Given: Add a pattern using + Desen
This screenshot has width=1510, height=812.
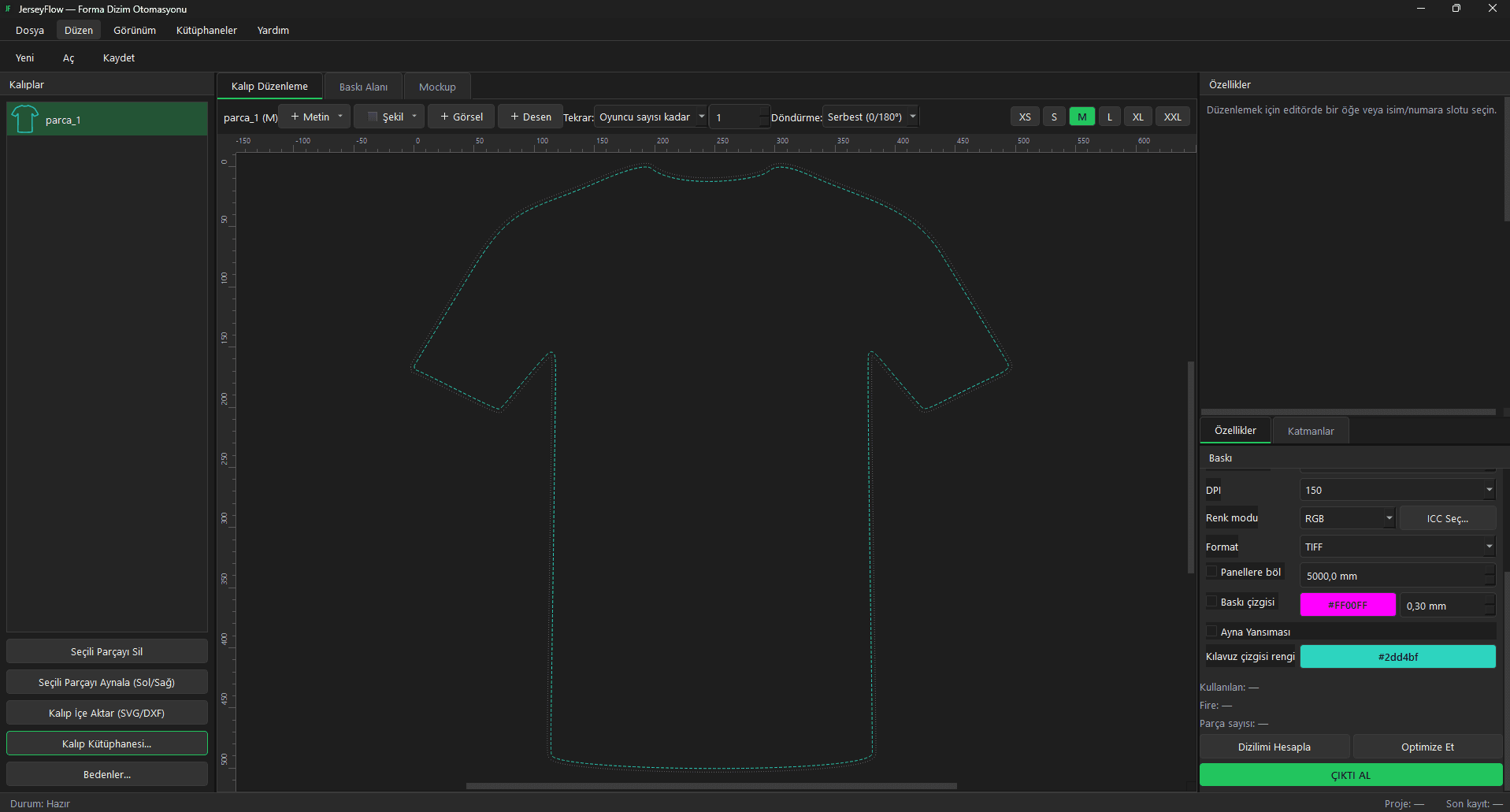Looking at the screenshot, I should [531, 117].
